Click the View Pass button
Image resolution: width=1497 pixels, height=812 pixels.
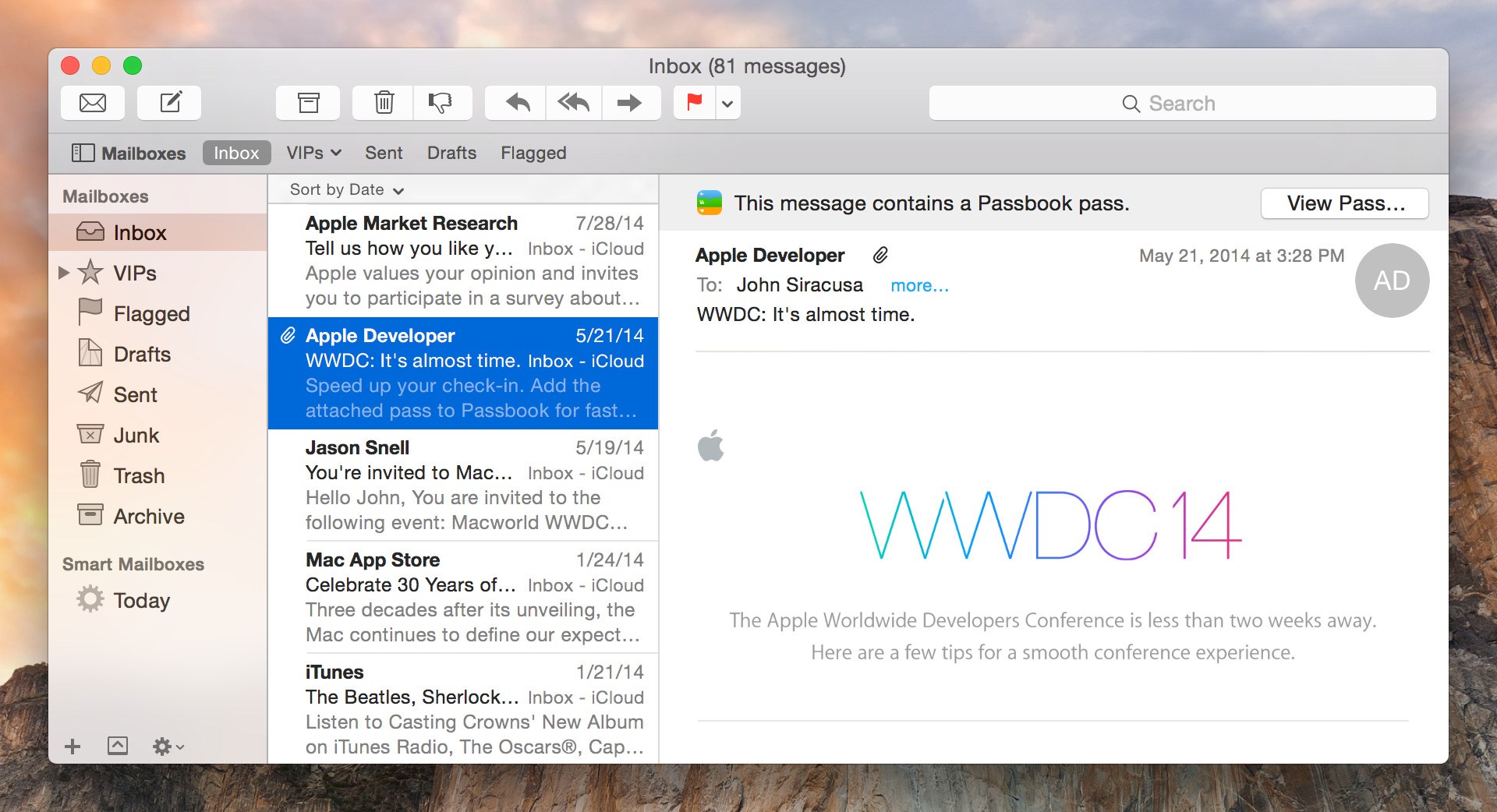(x=1344, y=203)
